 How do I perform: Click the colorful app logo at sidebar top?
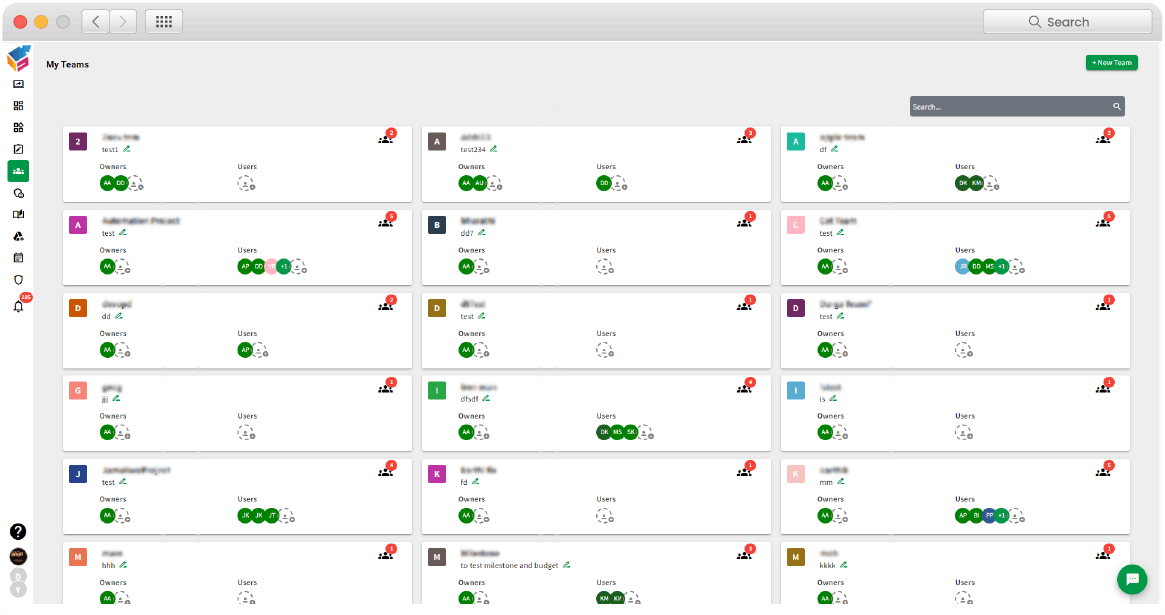coord(17,60)
